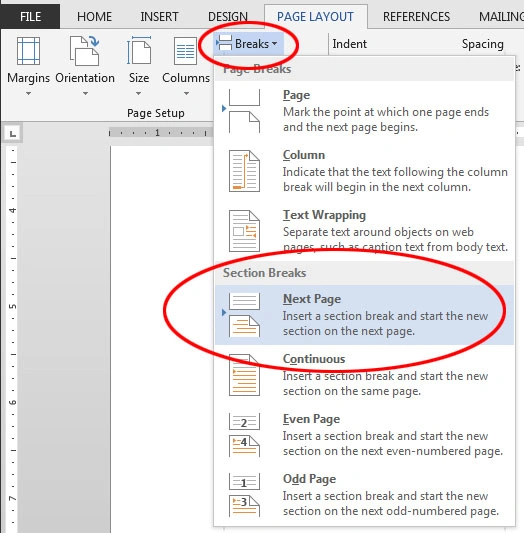This screenshot has width=524, height=533.
Task: Choose the Text Wrapping entry title
Action: 324,215
